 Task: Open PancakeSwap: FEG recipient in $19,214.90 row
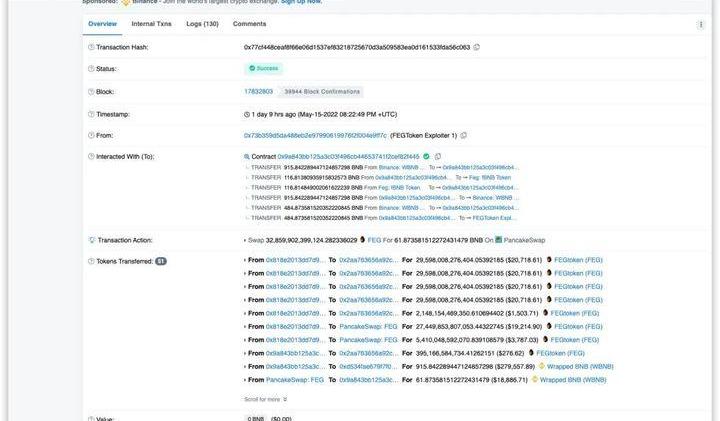pos(369,326)
